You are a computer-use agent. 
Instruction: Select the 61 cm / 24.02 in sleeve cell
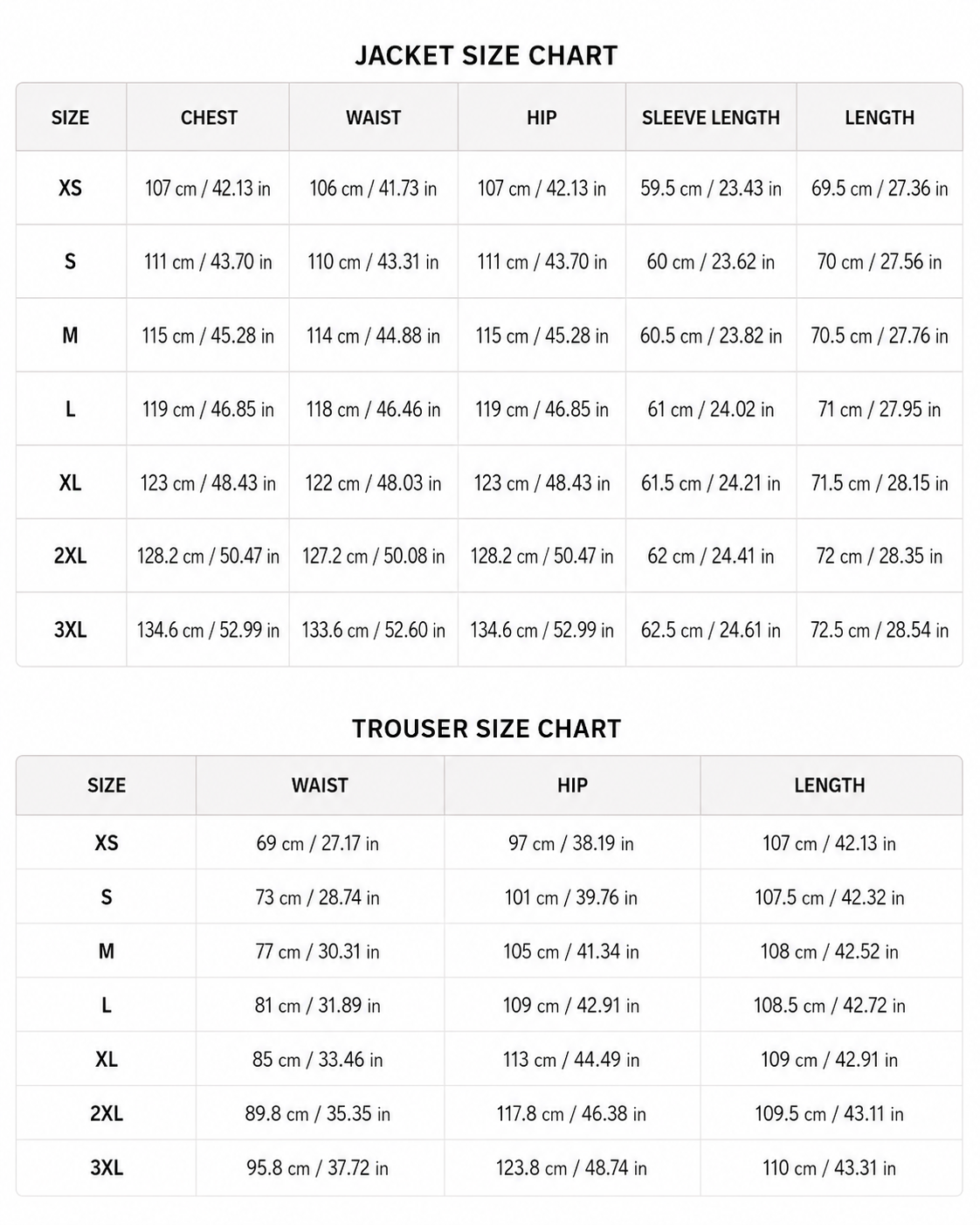(x=711, y=409)
